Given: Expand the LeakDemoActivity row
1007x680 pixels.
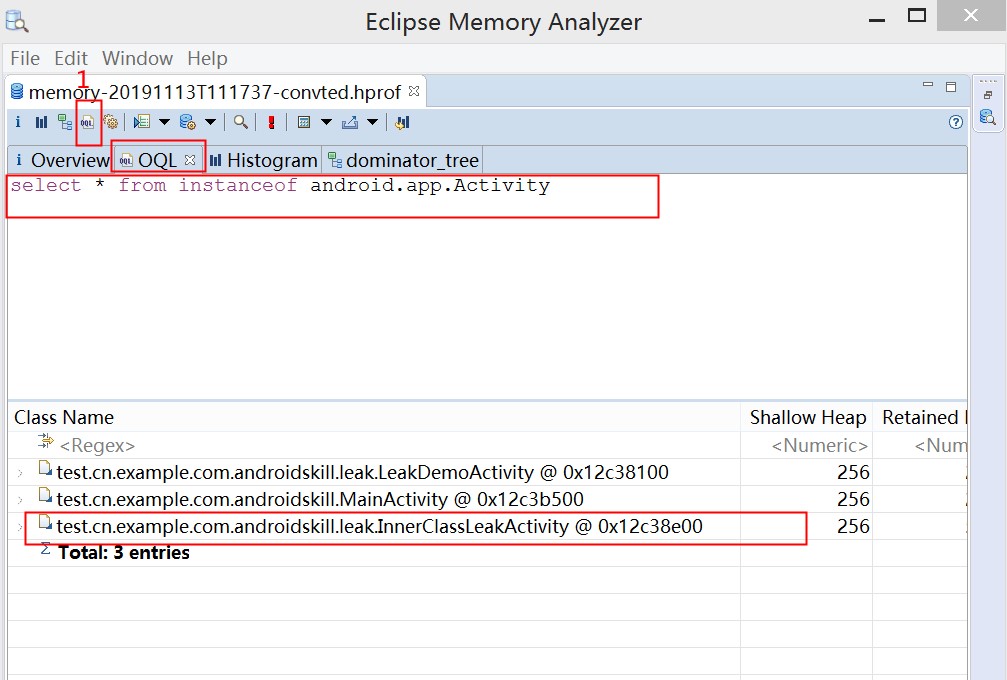Looking at the screenshot, I should (x=20, y=473).
